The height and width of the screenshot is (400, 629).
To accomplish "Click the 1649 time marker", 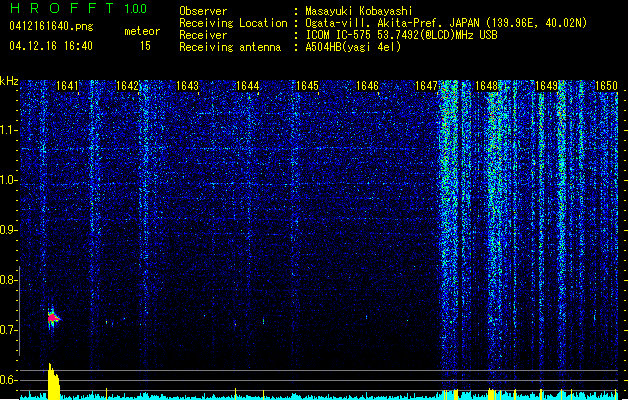I will 546,86.
